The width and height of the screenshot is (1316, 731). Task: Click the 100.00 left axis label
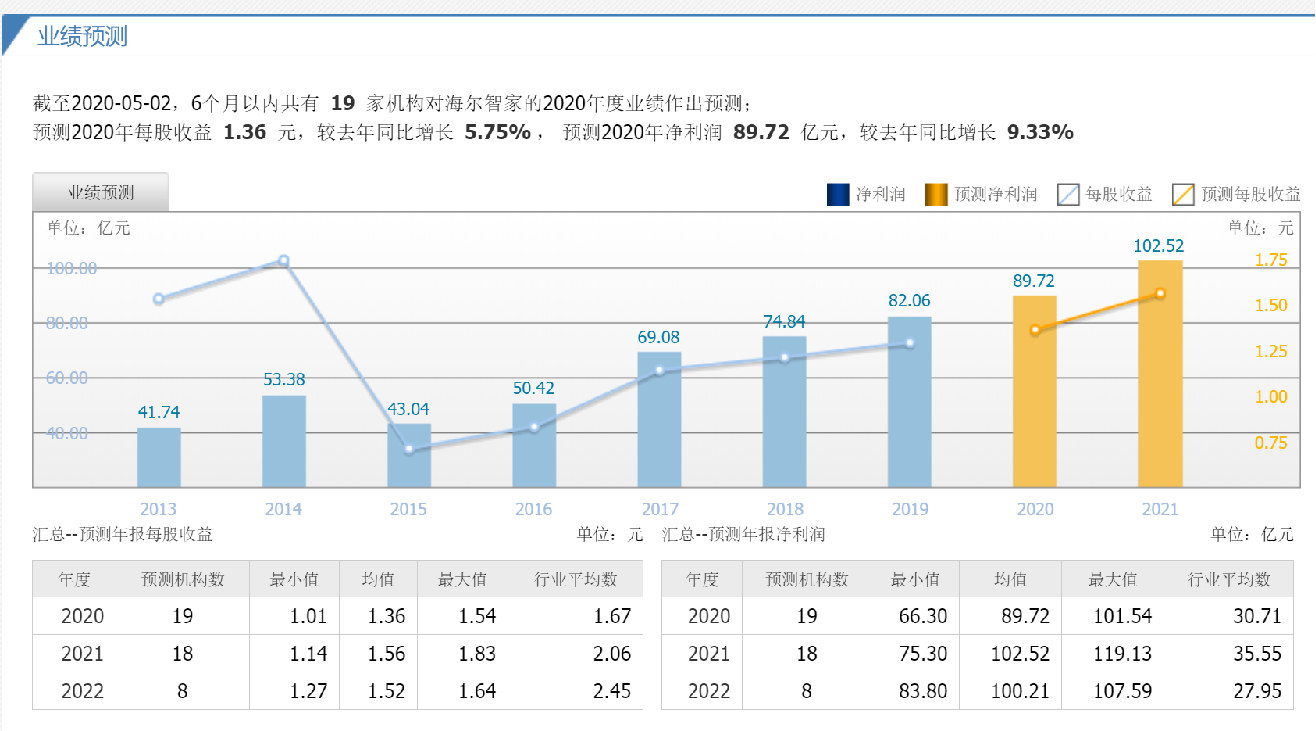tap(72, 268)
